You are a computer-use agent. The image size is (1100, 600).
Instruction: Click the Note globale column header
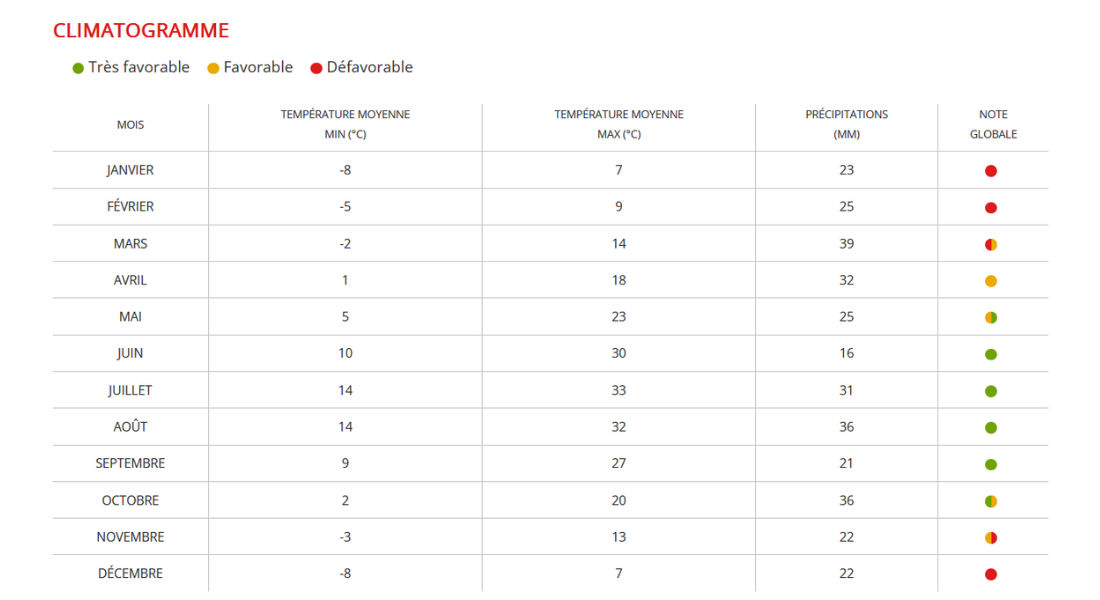click(x=993, y=124)
